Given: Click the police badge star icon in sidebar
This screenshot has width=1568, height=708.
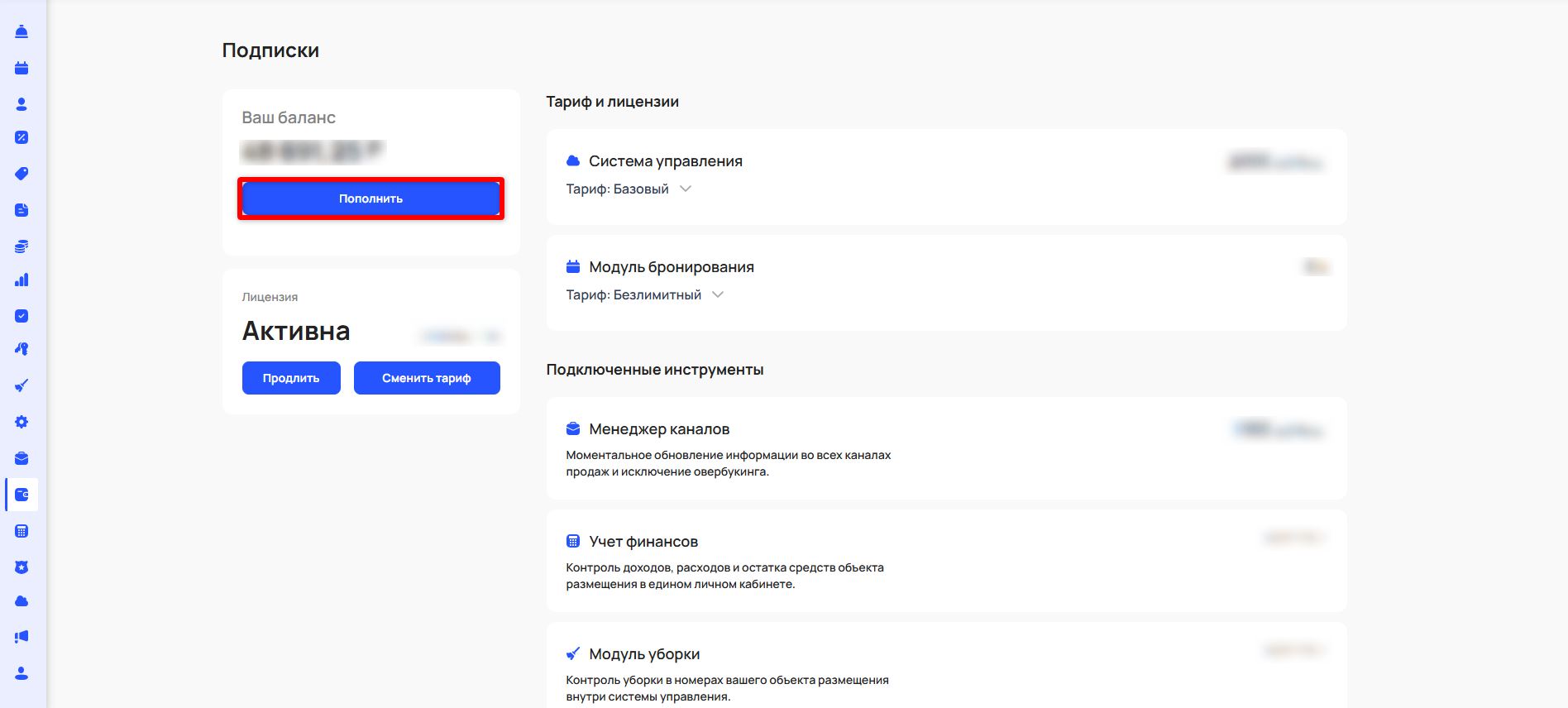Looking at the screenshot, I should pyautogui.click(x=22, y=567).
